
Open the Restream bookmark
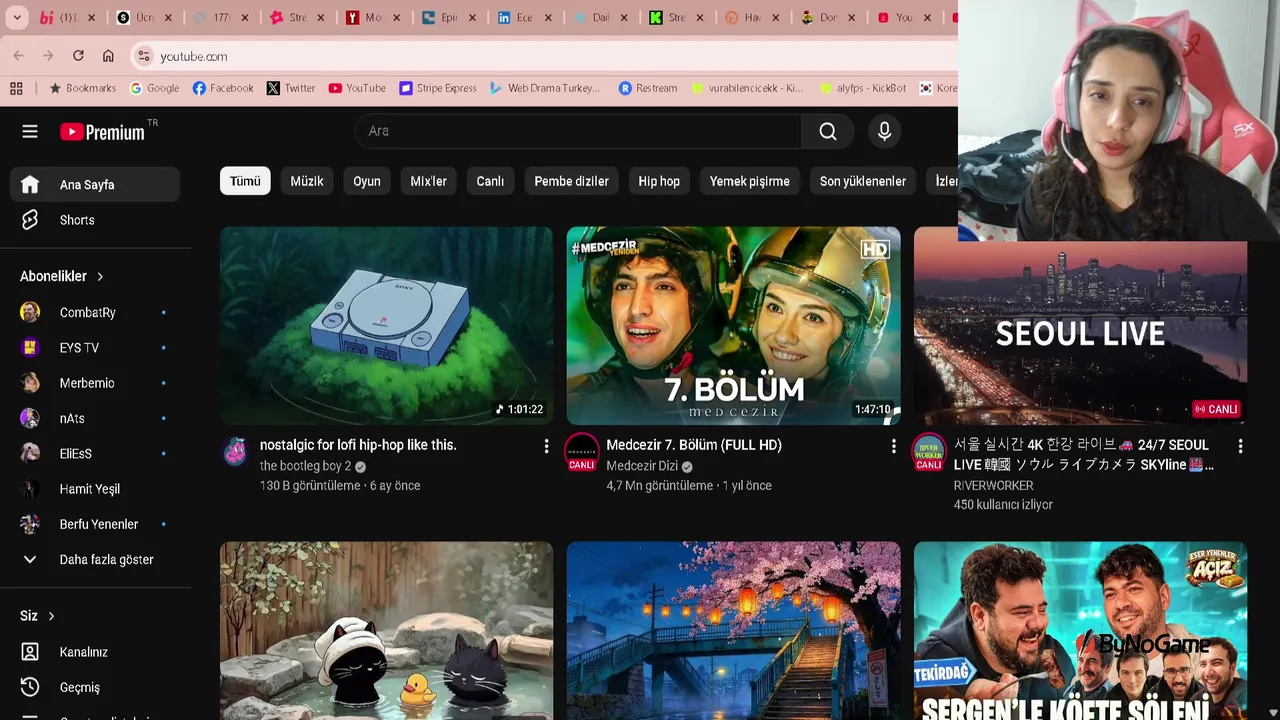tap(647, 88)
